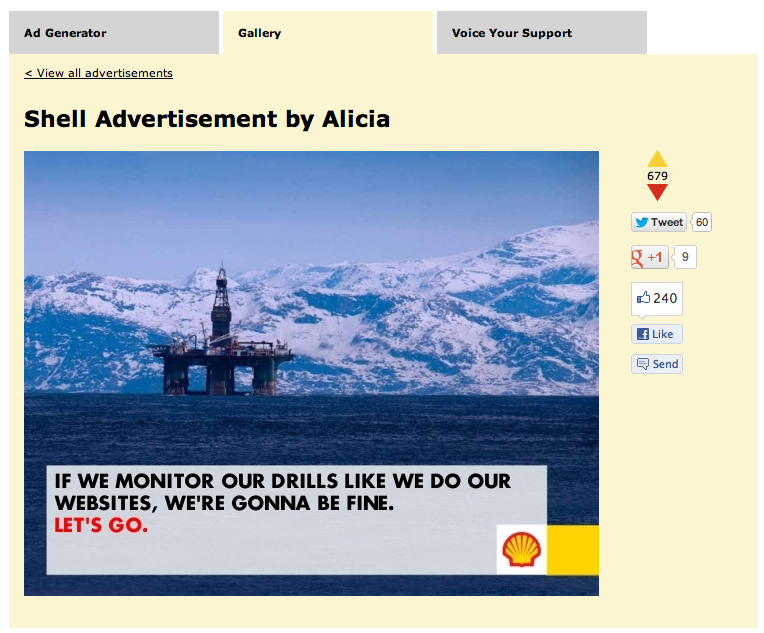
Task: Downvote the ad with the red arrow
Action: (657, 192)
